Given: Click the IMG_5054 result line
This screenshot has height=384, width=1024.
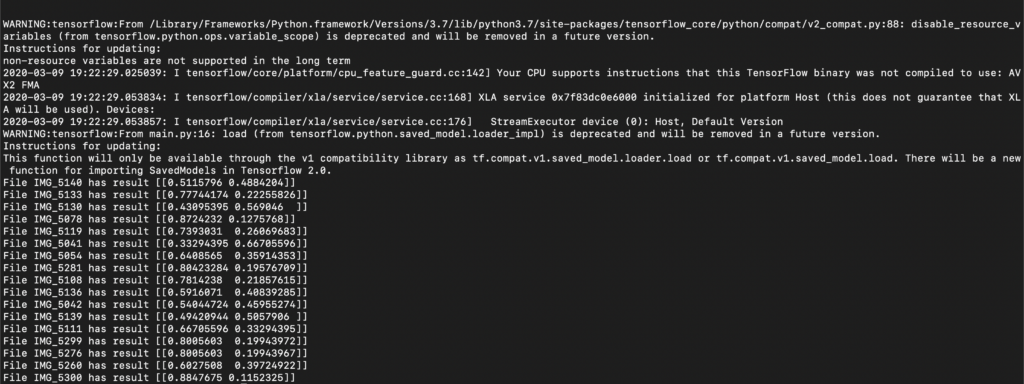Looking at the screenshot, I should [x=155, y=256].
